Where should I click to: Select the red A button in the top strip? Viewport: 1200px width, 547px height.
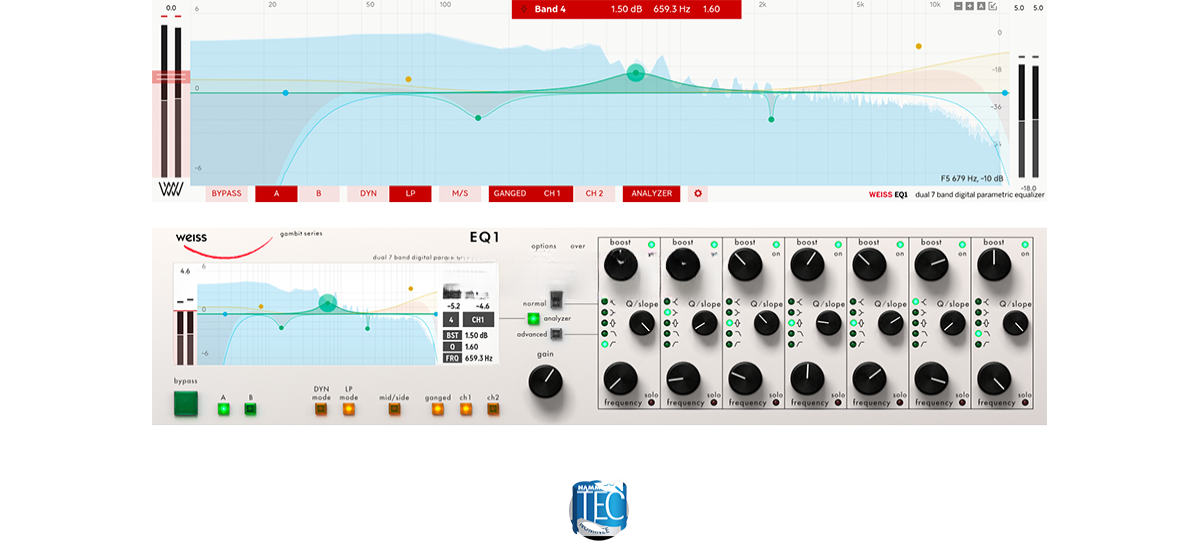[x=277, y=193]
